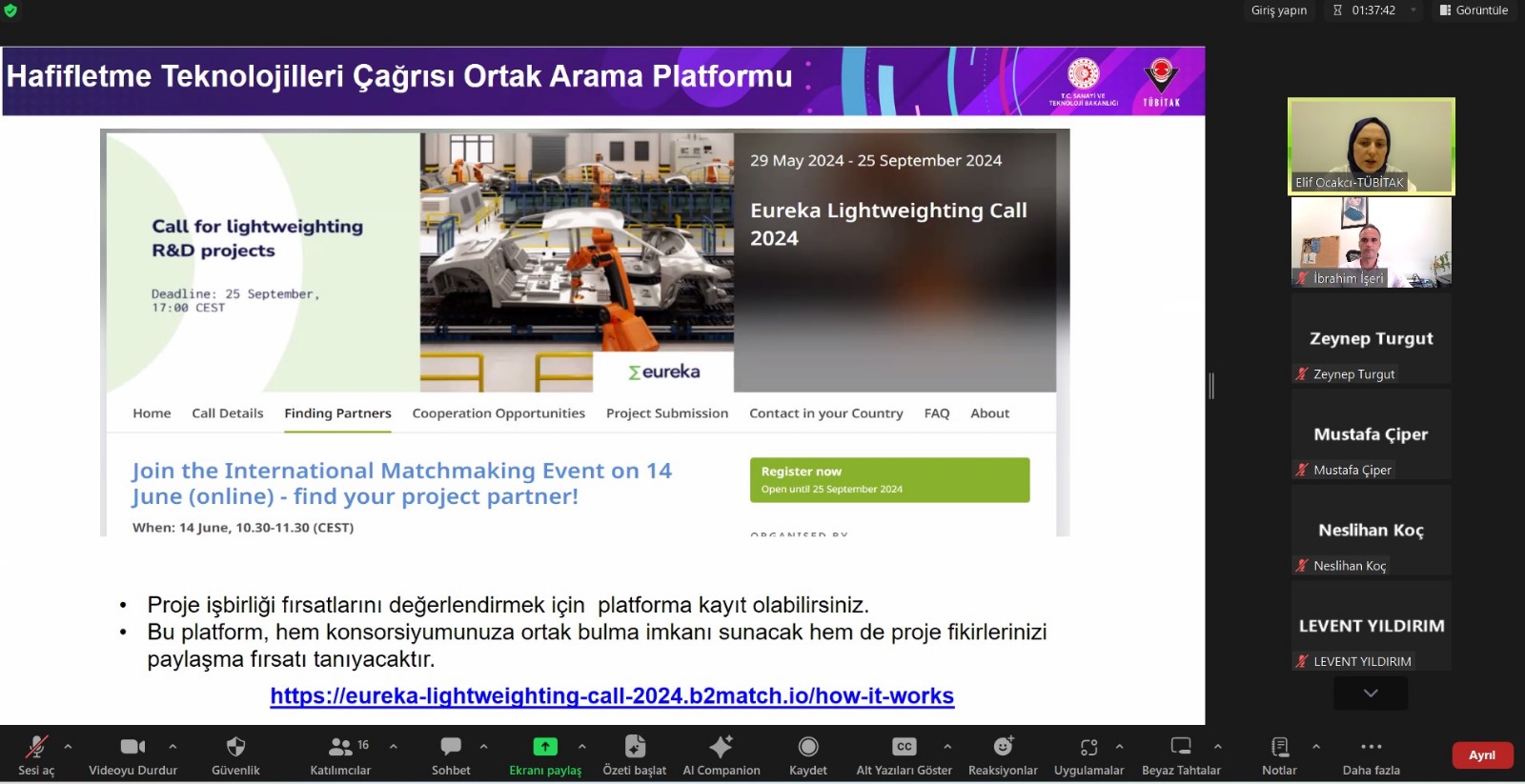Open Reaksiyonlar reactions menu
The image size is (1525, 784).
tap(1003, 755)
